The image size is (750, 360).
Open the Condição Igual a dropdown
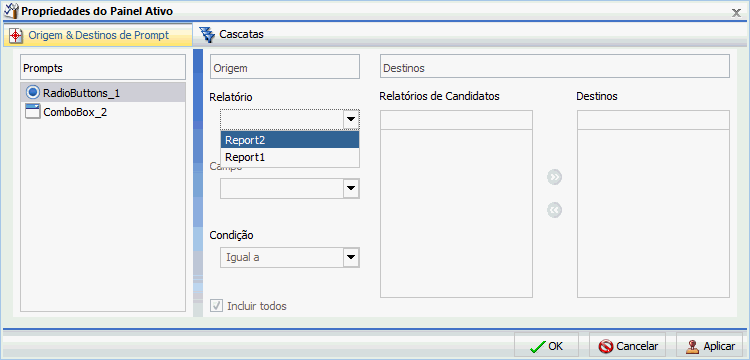coord(351,257)
